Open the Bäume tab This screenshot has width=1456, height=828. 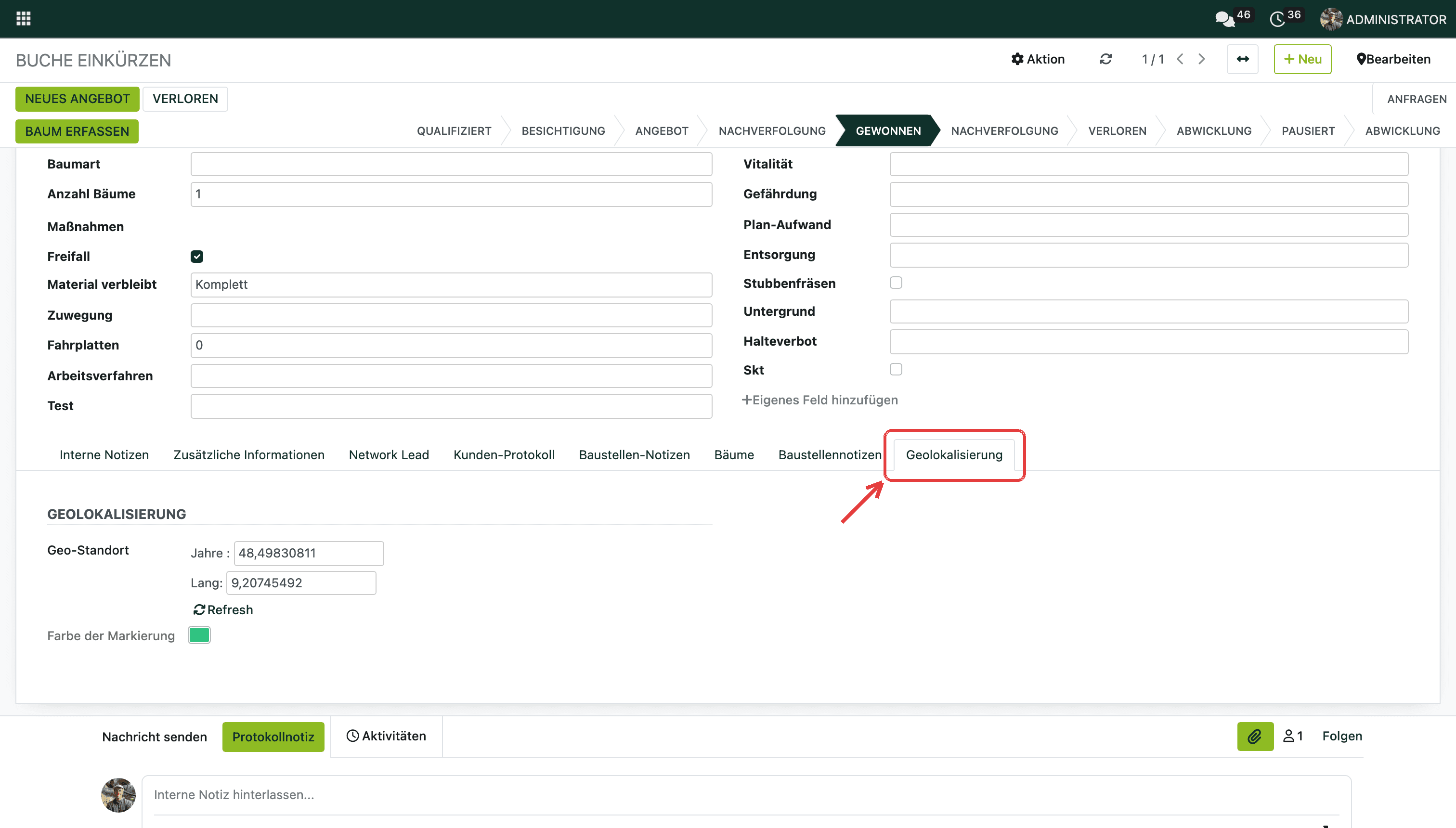tap(734, 454)
